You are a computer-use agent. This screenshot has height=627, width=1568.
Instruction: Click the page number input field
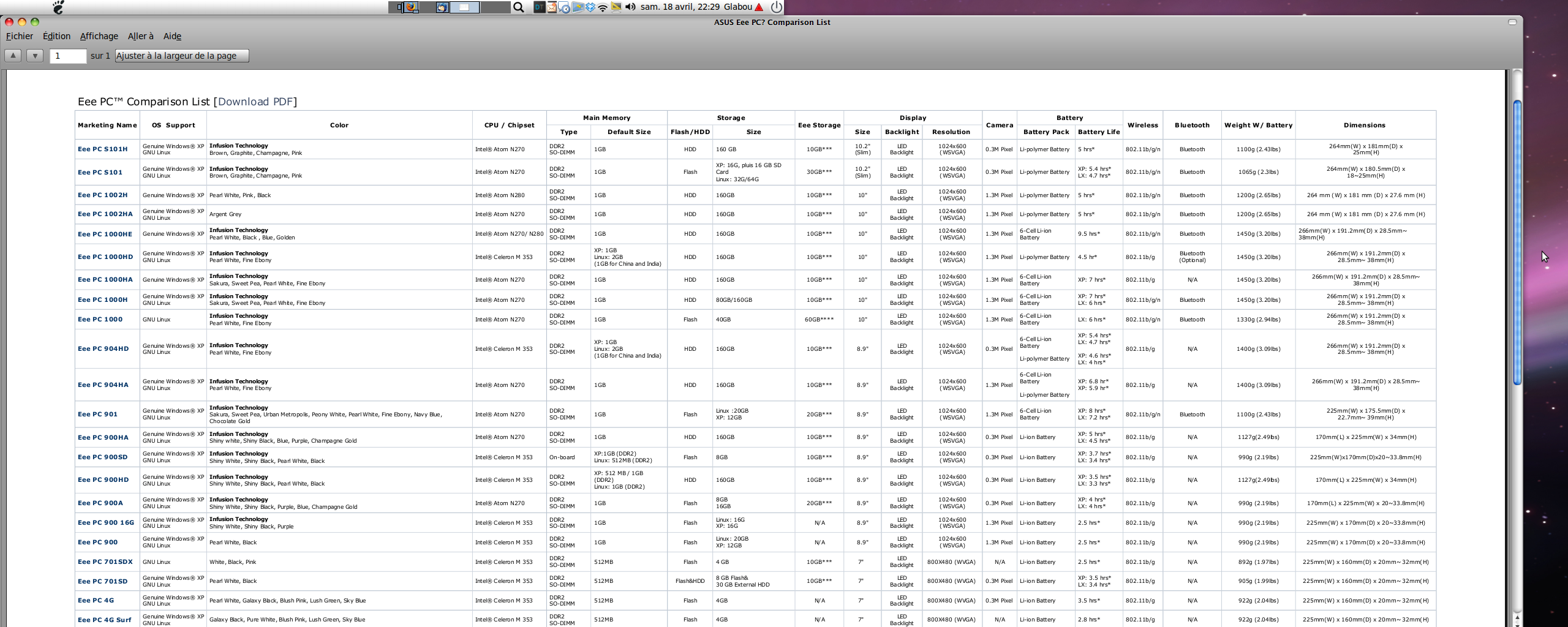point(67,56)
